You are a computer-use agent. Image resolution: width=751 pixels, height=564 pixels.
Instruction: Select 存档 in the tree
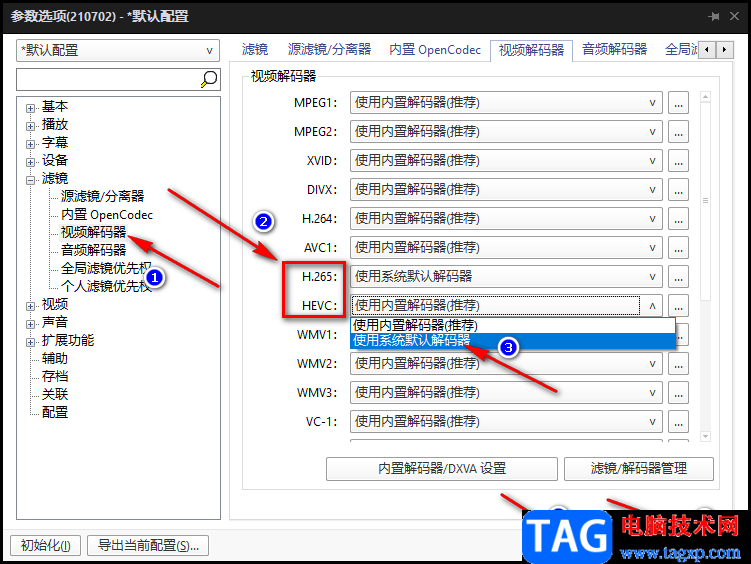tap(55, 376)
